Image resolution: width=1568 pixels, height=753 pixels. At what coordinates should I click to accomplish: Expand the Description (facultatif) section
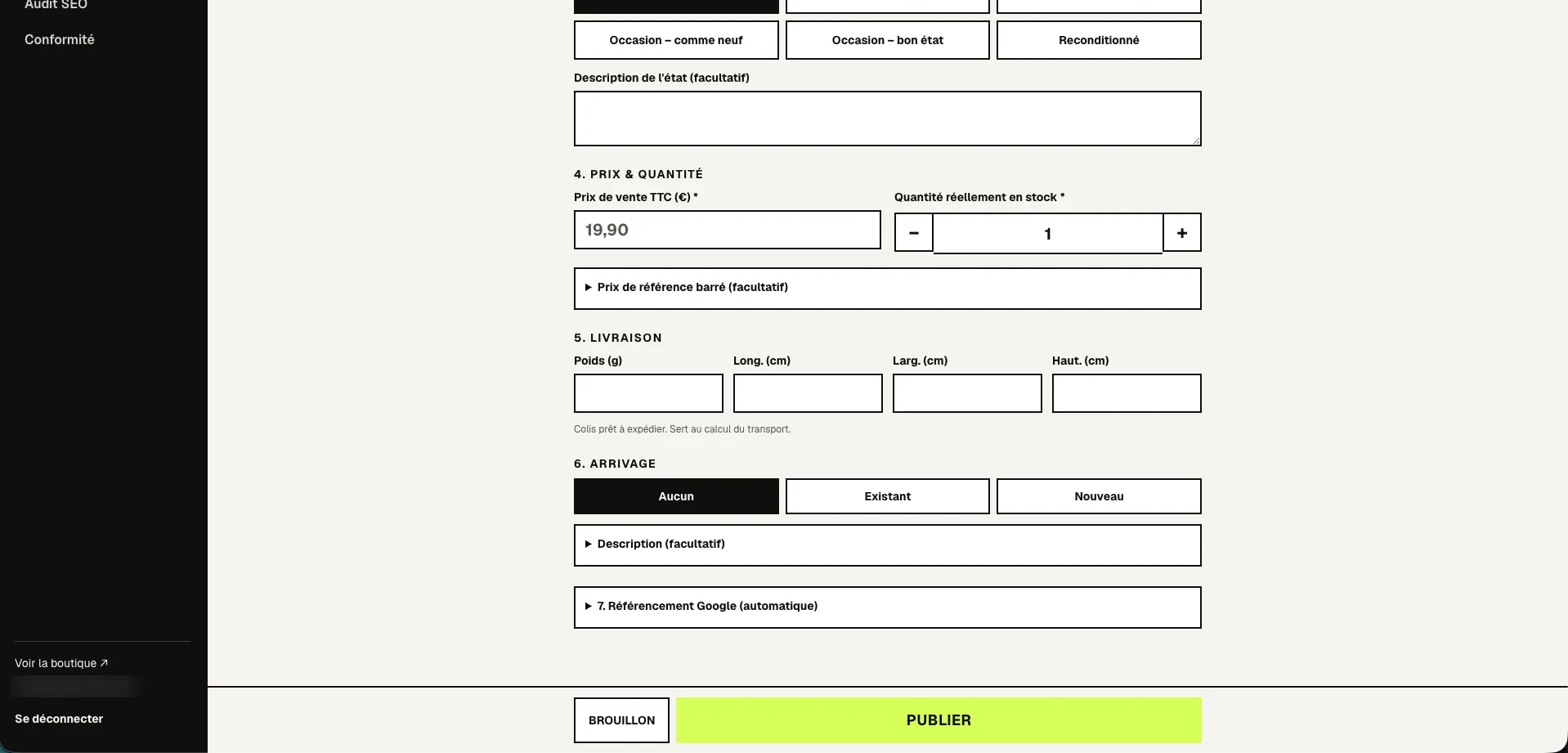[888, 545]
